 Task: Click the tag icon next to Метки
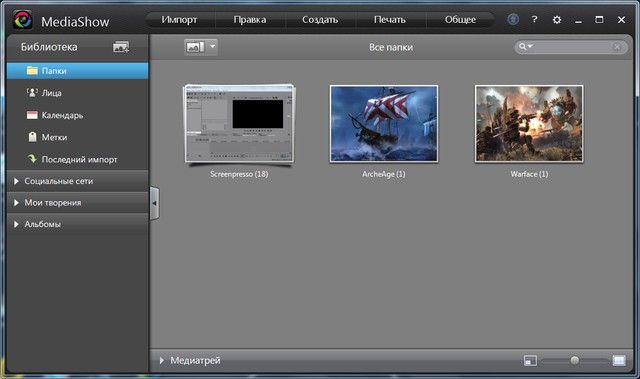point(33,137)
